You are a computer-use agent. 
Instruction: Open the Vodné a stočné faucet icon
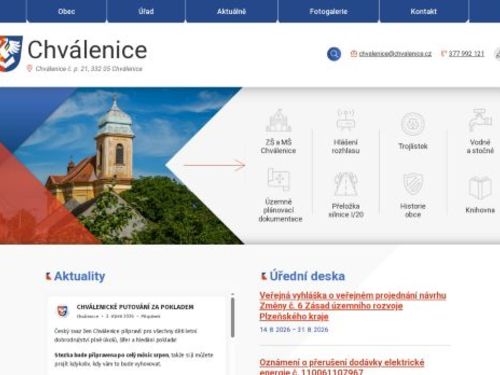point(480,120)
